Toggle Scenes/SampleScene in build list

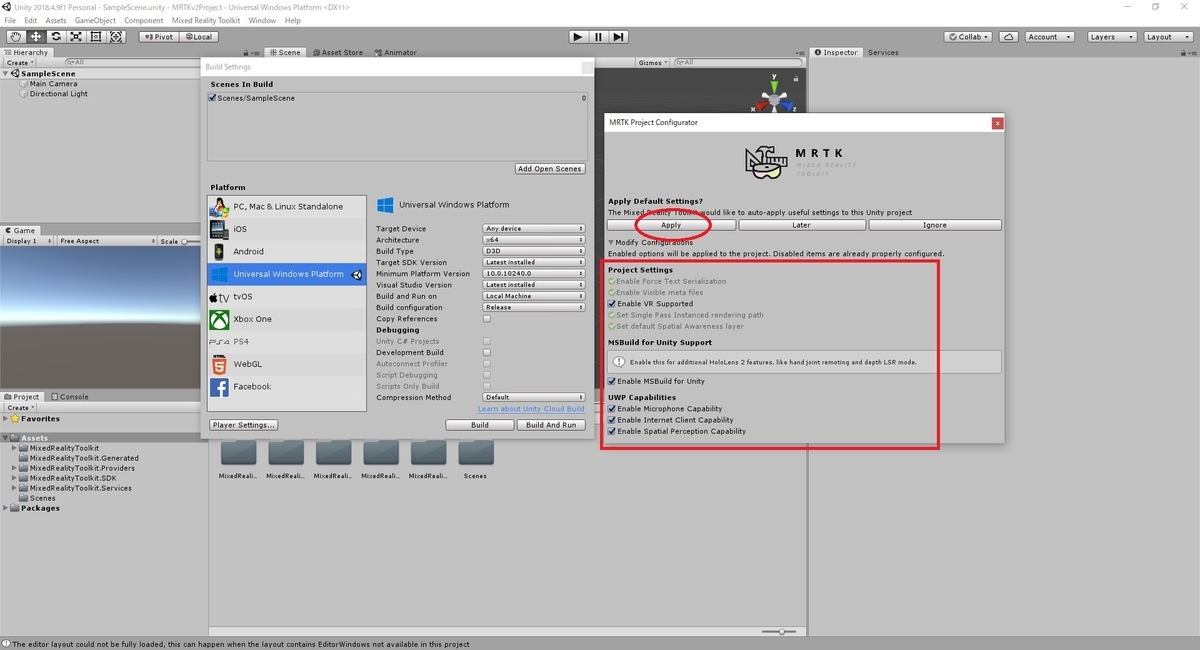(x=212, y=98)
